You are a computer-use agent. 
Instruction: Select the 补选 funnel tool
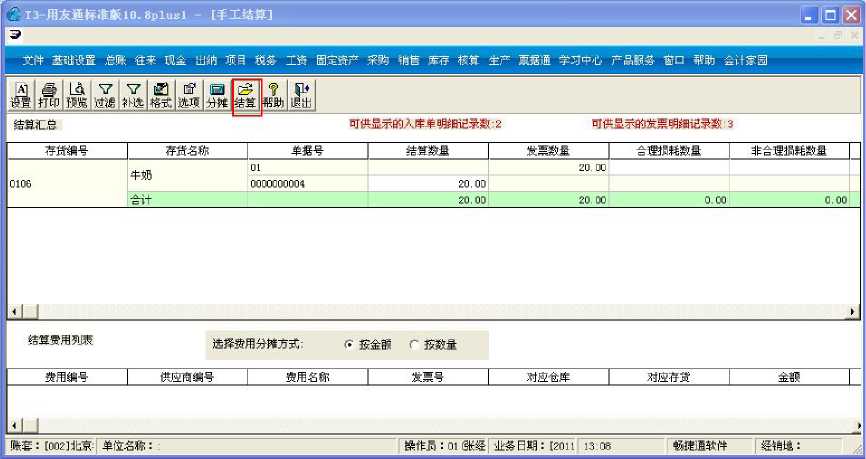point(133,96)
